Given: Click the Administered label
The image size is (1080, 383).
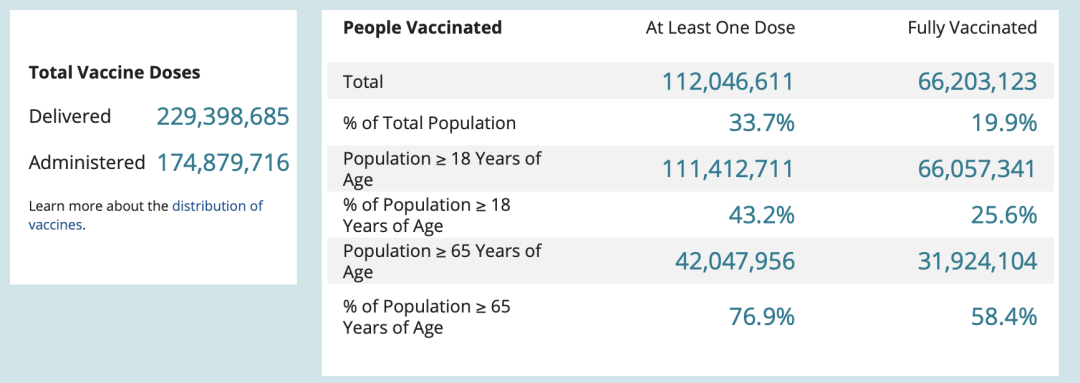Looking at the screenshot, I should [87, 163].
